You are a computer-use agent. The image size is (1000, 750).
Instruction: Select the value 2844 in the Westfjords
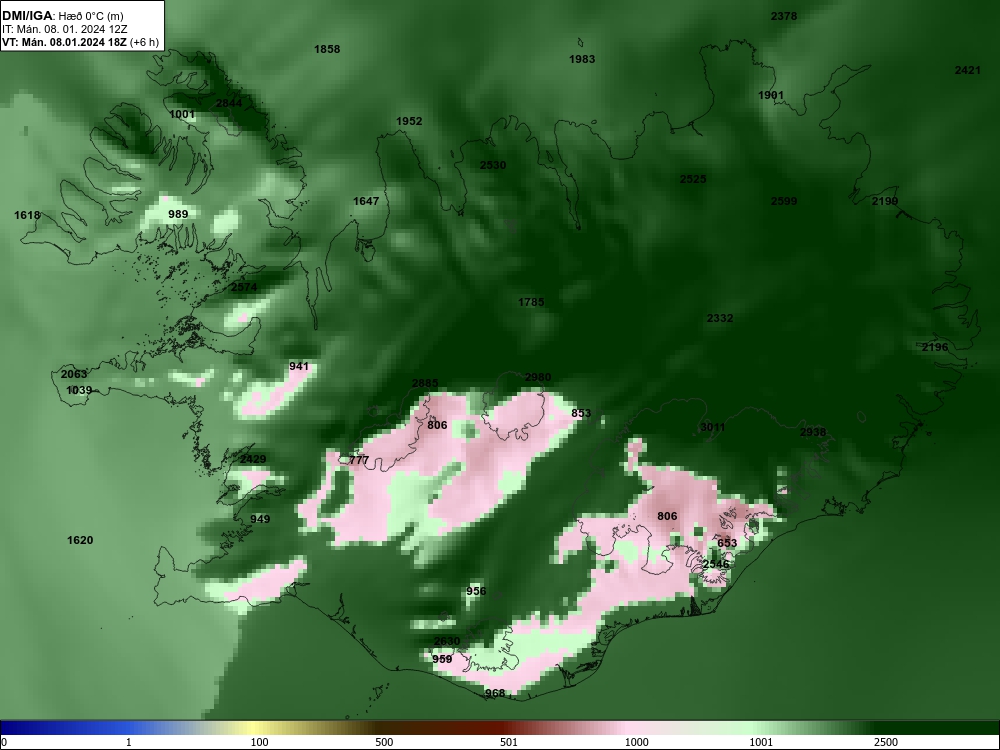coord(229,103)
